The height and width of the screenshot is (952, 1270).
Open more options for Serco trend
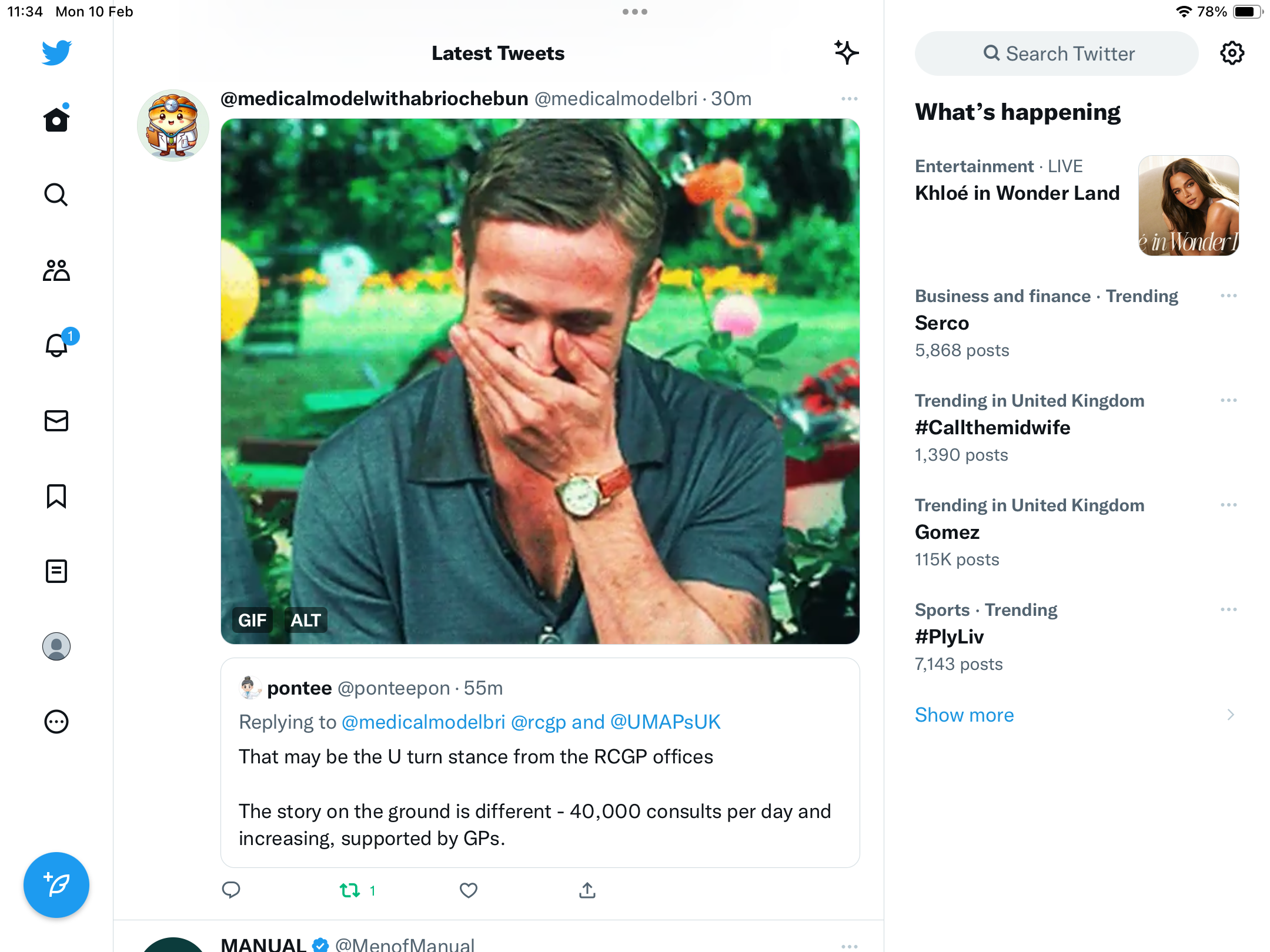point(1229,296)
